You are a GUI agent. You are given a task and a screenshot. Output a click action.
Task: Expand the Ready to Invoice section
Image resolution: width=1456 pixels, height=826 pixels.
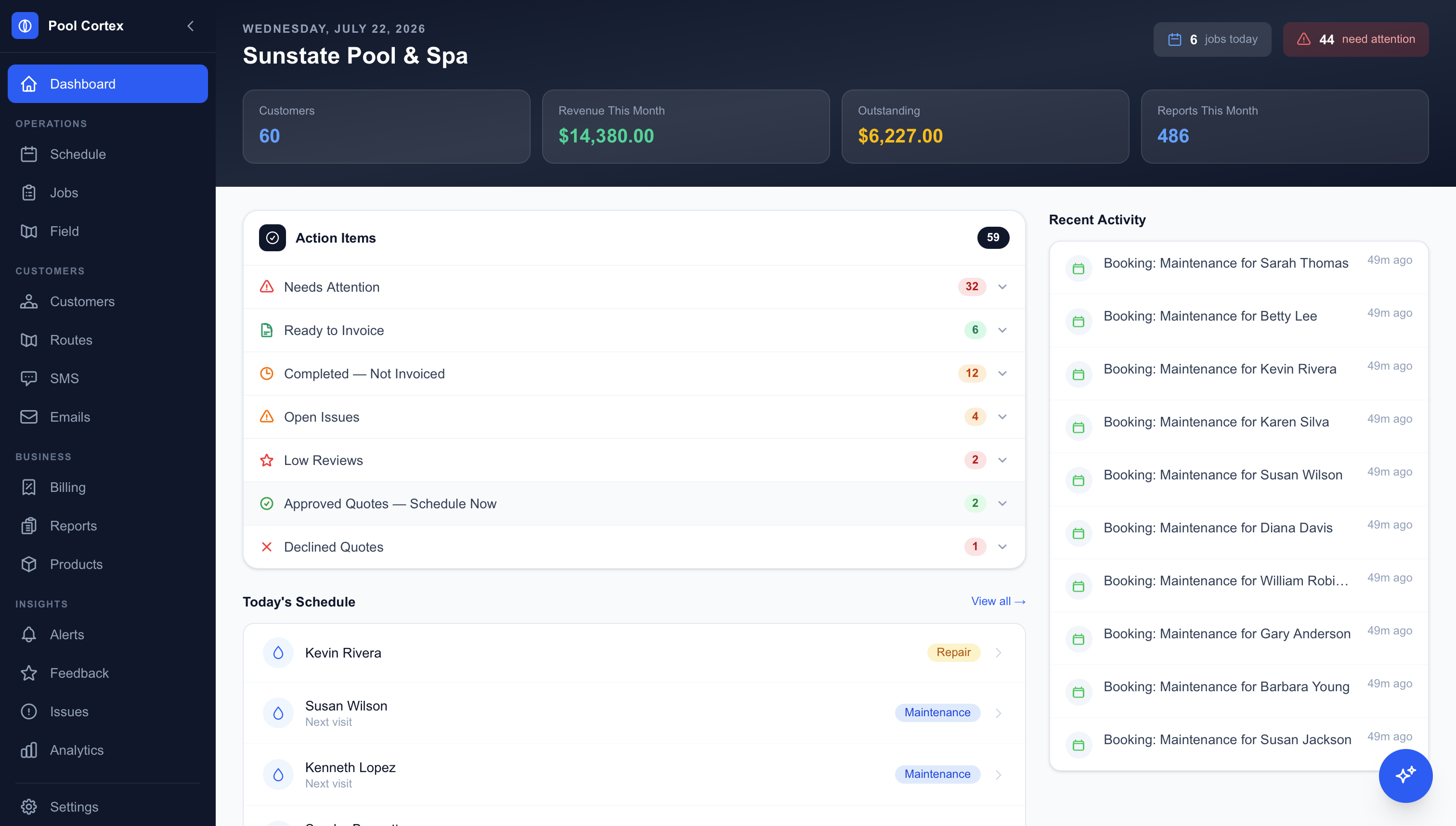[x=634, y=330]
